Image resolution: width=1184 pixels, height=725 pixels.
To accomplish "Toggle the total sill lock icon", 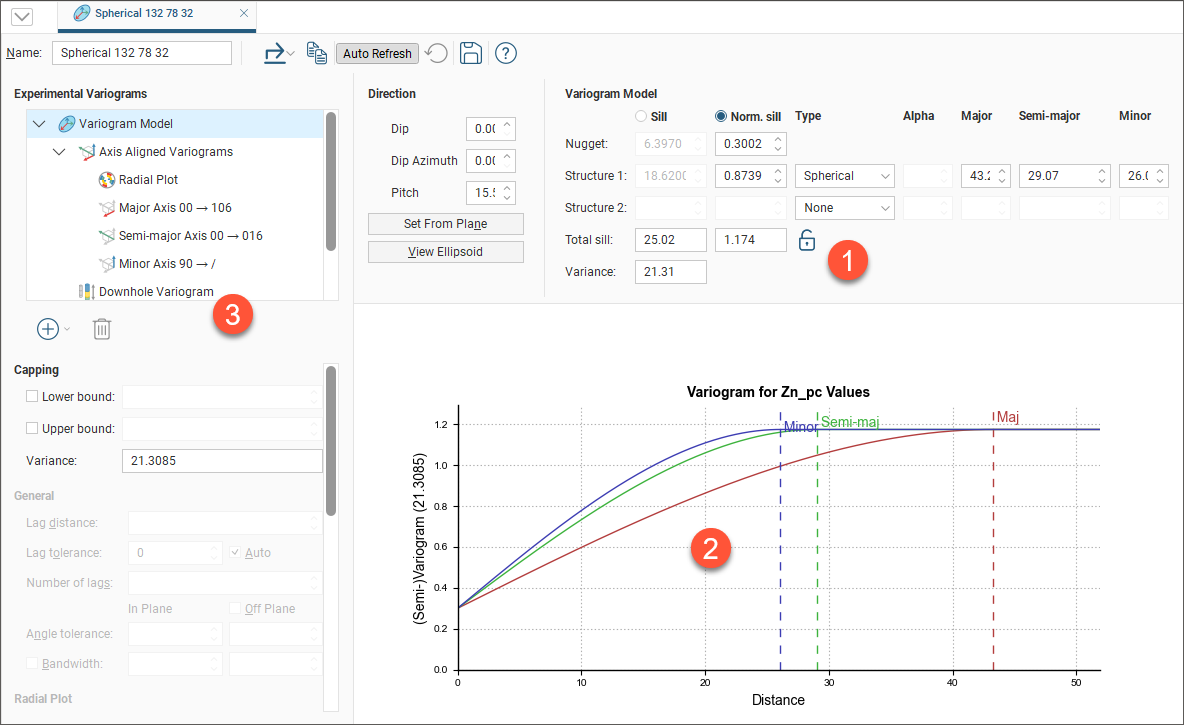I will coord(807,240).
